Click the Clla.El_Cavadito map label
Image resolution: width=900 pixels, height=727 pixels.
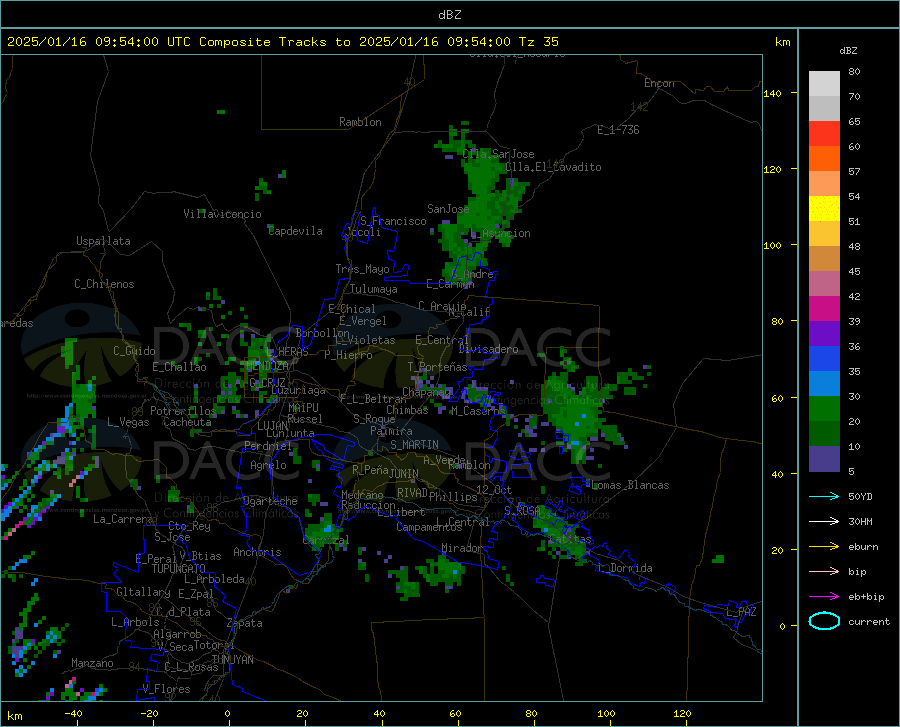pyautogui.click(x=553, y=167)
